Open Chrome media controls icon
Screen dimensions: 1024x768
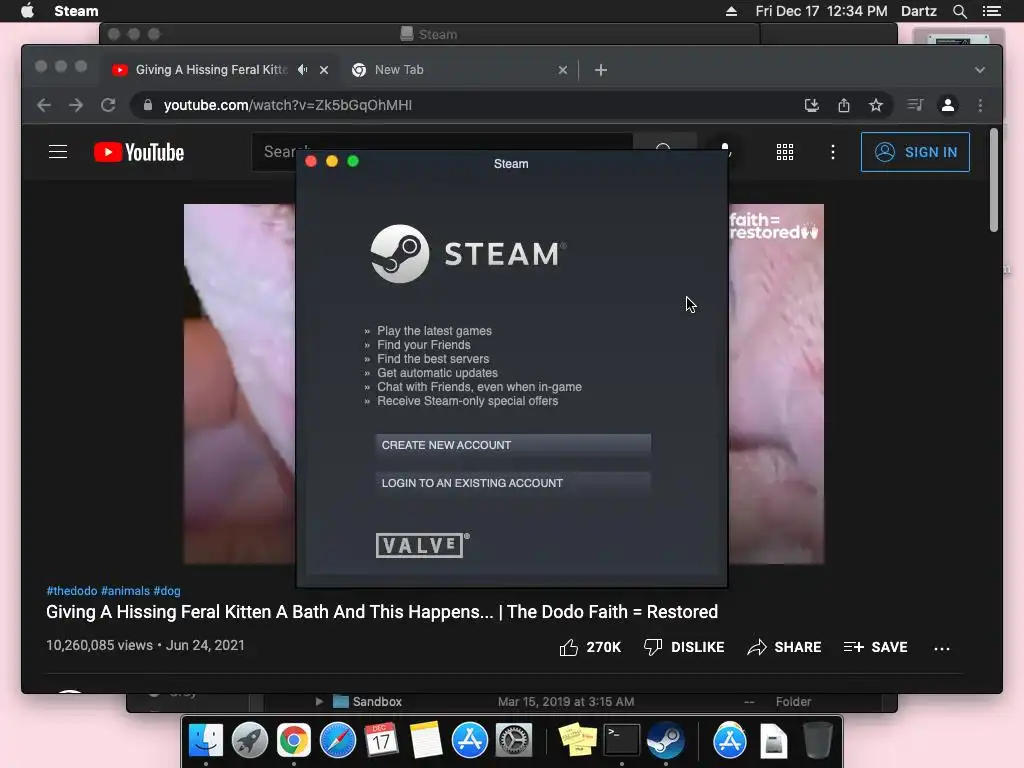point(915,105)
